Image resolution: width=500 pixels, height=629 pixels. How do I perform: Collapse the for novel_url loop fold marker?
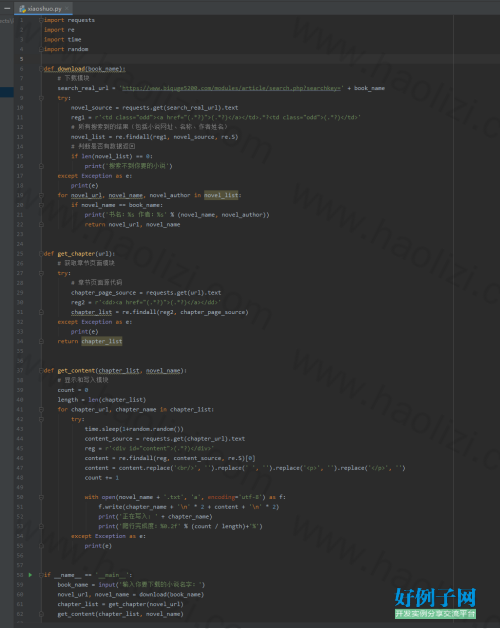(41, 195)
